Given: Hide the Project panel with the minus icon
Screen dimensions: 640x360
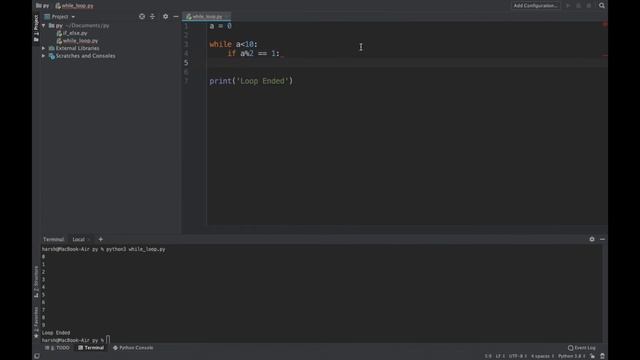Looking at the screenshot, I should tap(176, 17).
